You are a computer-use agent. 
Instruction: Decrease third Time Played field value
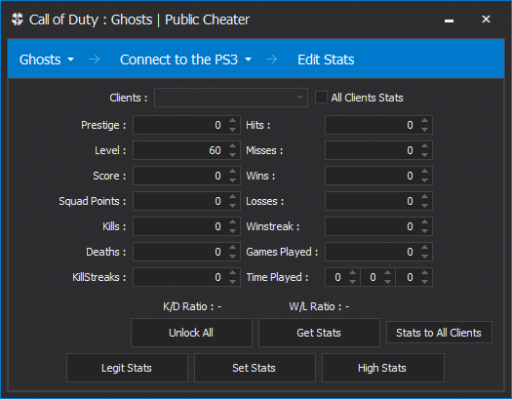coord(425,281)
